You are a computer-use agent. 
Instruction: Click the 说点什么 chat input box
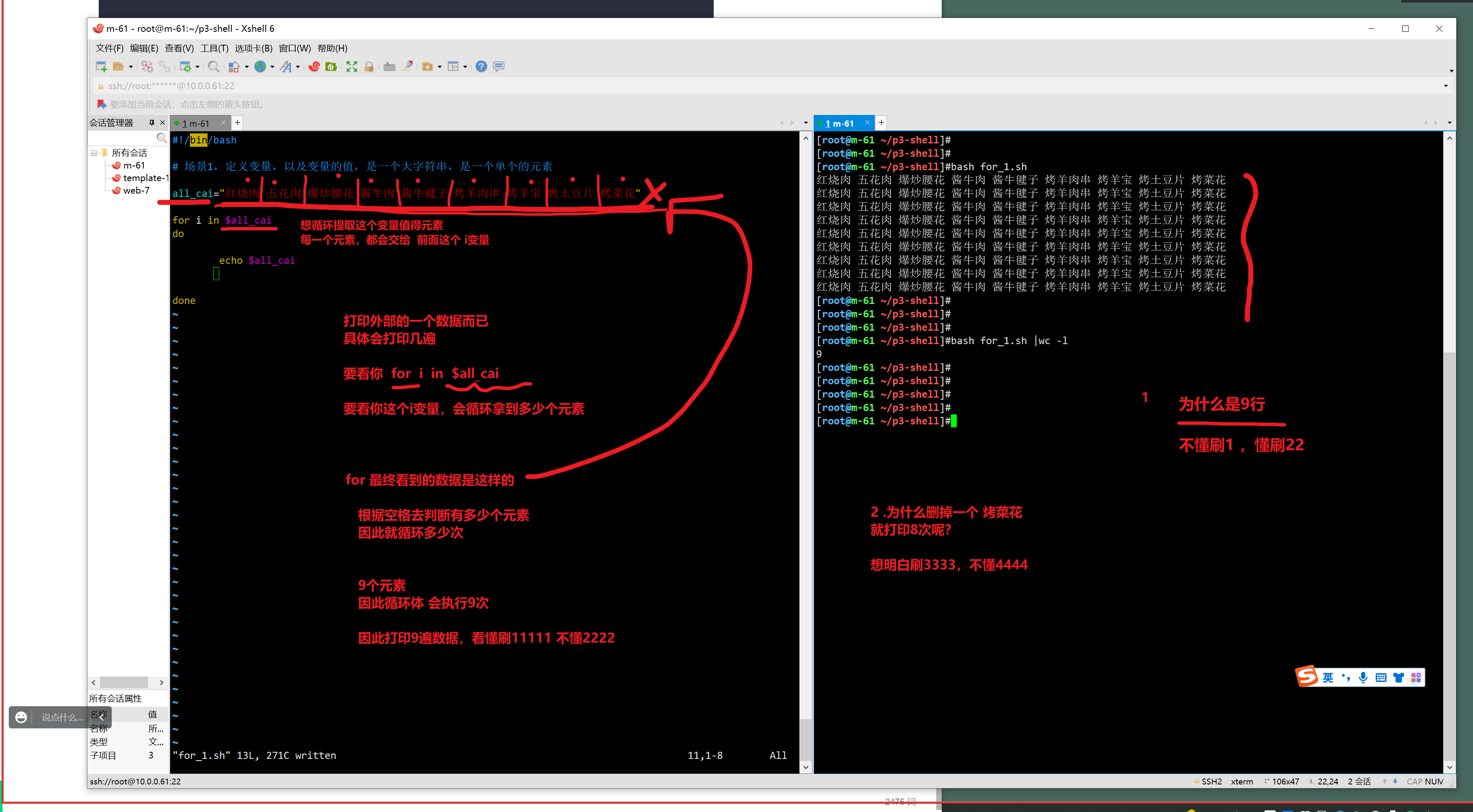[62, 718]
